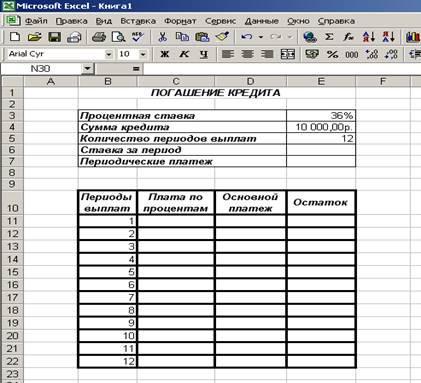Paste from the clipboard icon

[202, 37]
